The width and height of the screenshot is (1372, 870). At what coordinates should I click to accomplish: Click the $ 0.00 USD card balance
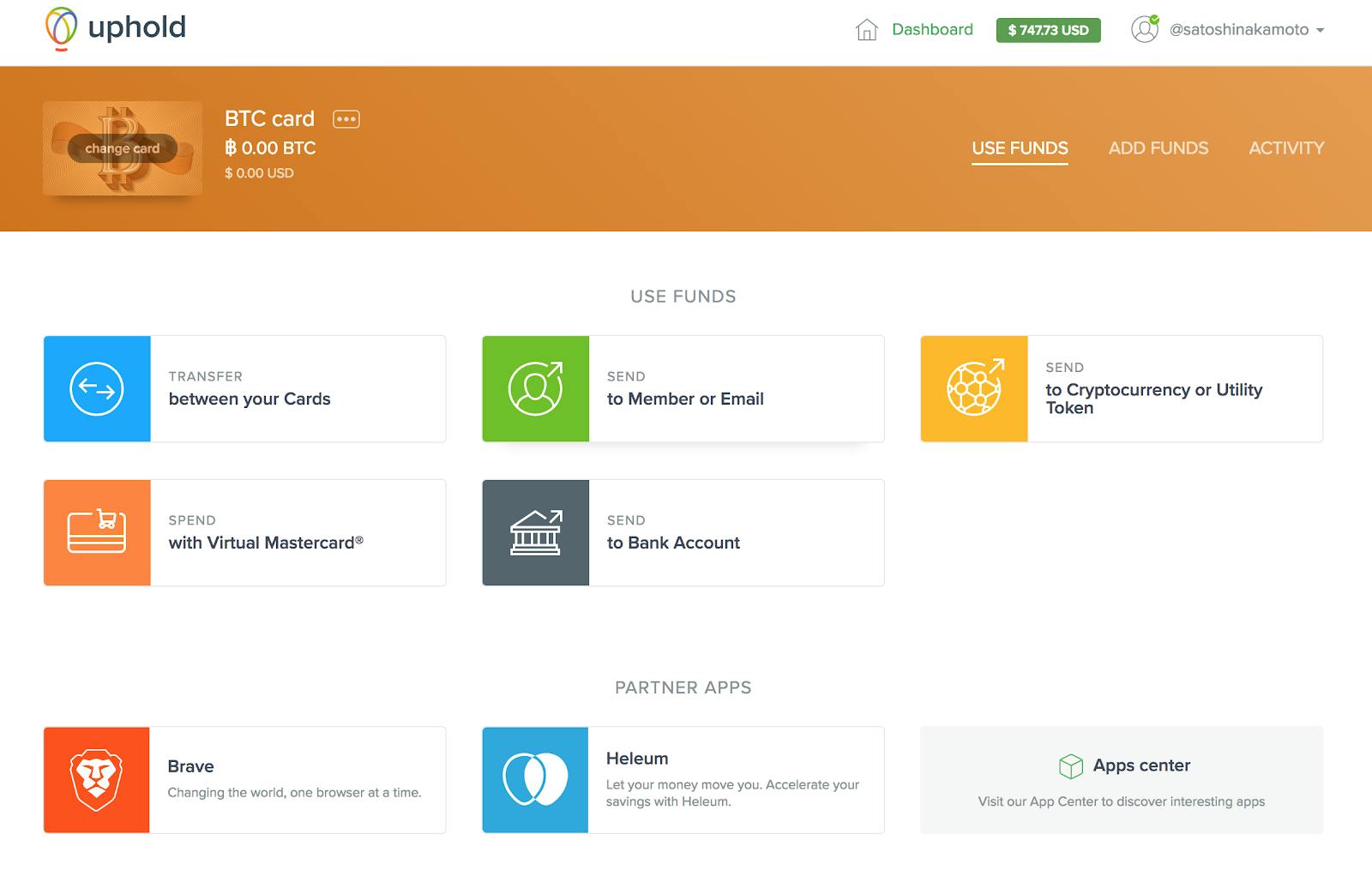click(259, 173)
